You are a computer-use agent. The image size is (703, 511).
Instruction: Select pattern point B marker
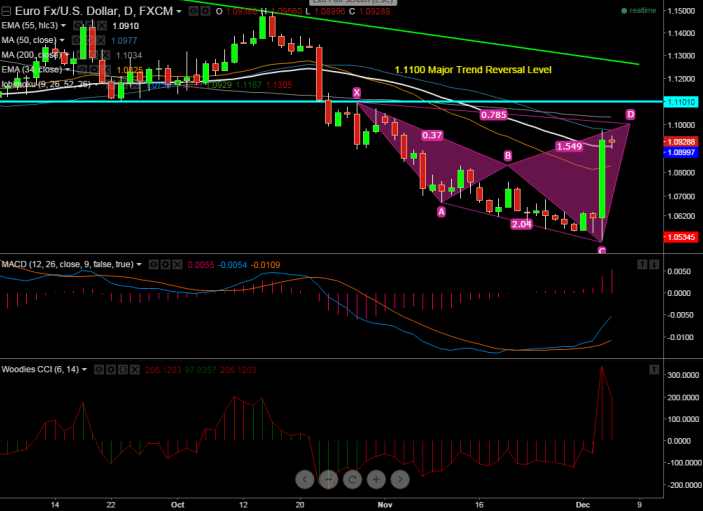508,156
